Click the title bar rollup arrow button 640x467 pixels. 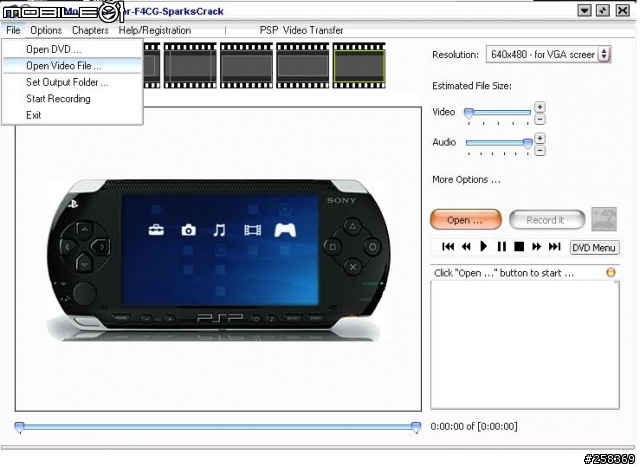click(x=584, y=11)
